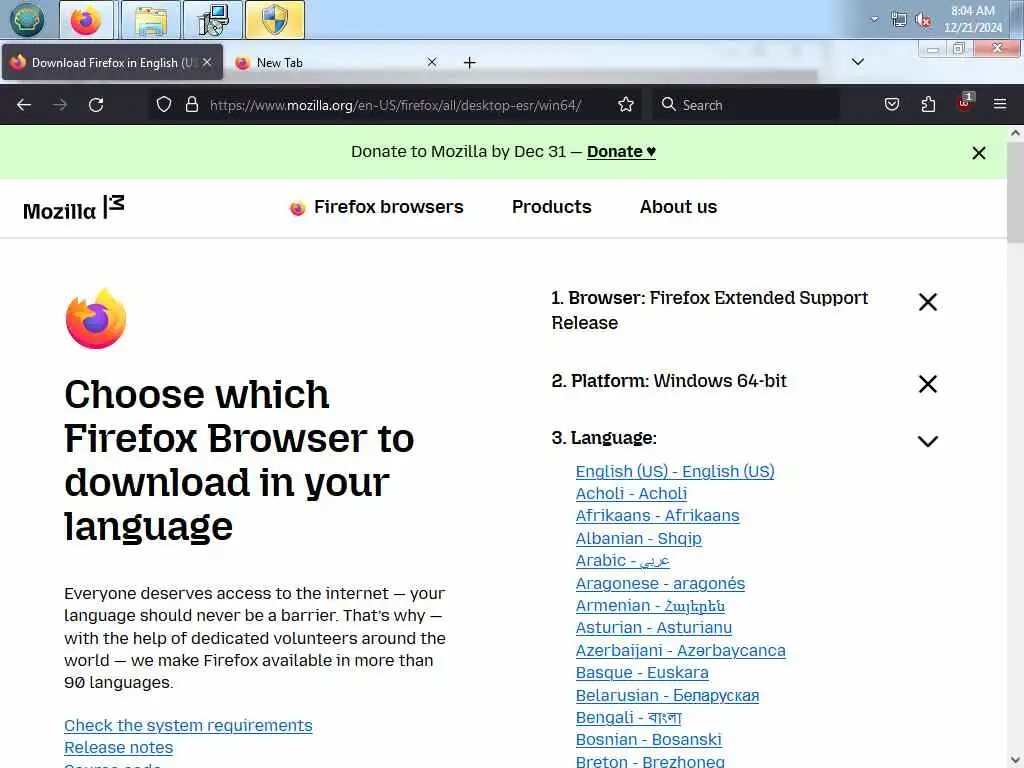Switch to the Download Firefox tab
The height and width of the screenshot is (768, 1024).
point(112,63)
